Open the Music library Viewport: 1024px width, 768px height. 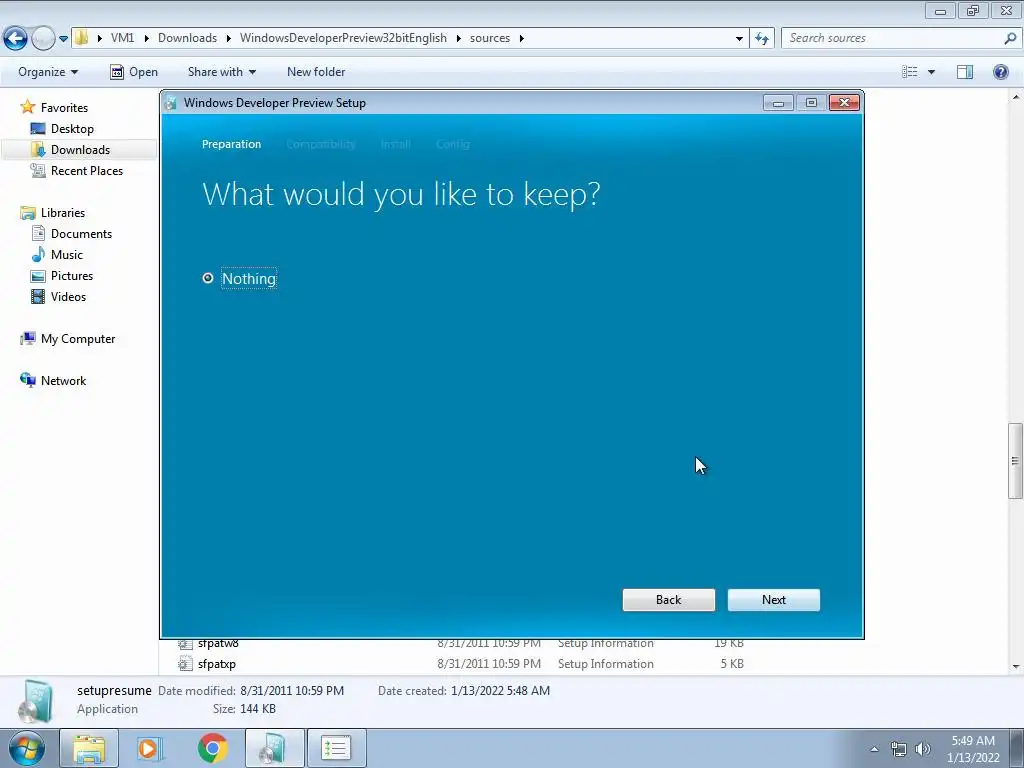click(67, 255)
